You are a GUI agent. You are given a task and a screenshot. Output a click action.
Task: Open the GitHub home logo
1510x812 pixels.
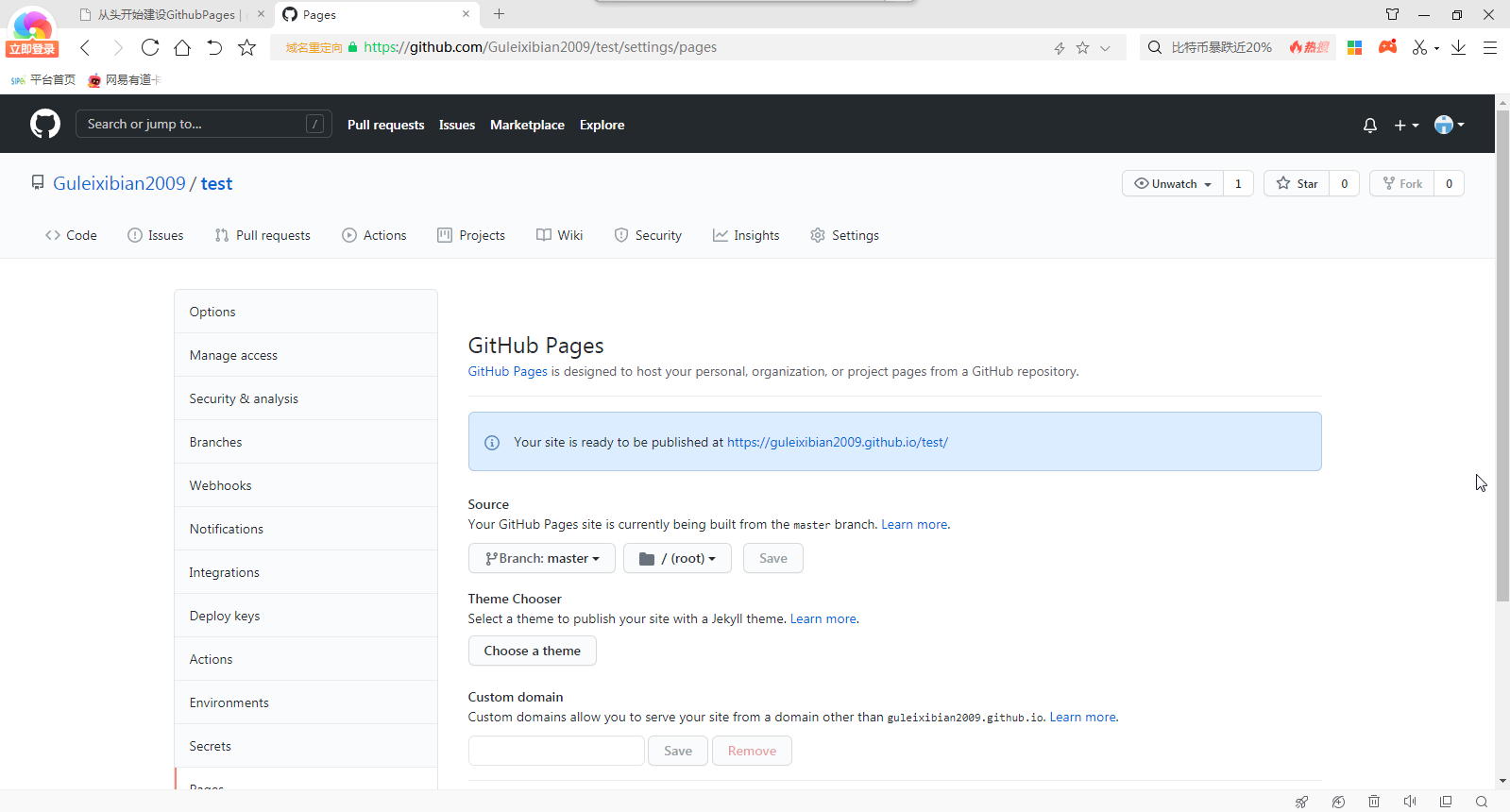tap(45, 124)
